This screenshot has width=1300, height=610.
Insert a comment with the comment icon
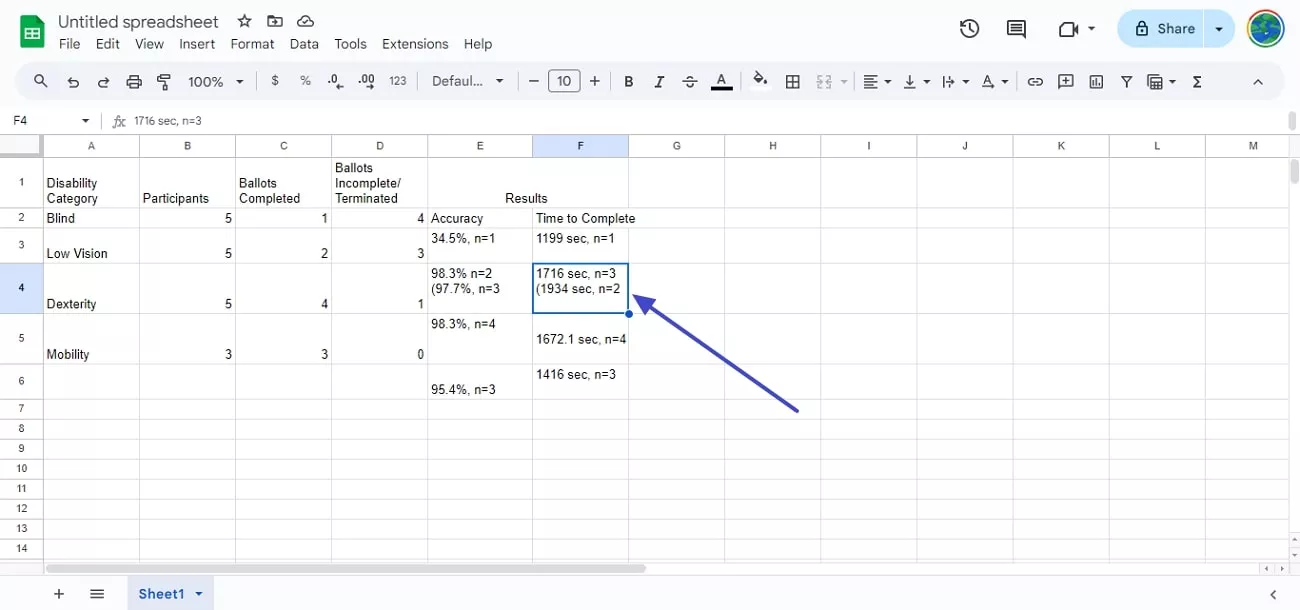tap(1065, 81)
